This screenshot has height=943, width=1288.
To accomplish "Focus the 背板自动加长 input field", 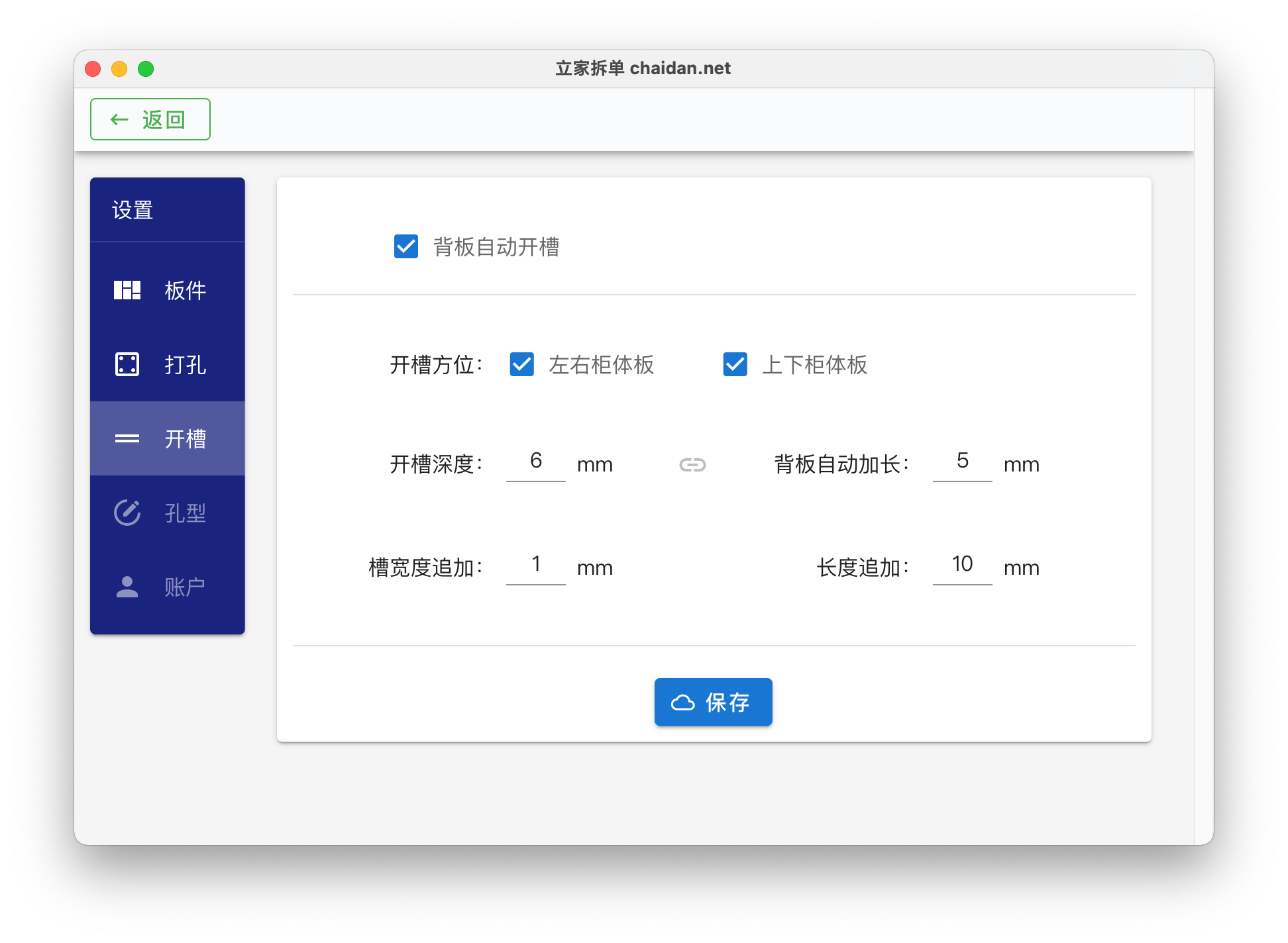I will click(963, 462).
